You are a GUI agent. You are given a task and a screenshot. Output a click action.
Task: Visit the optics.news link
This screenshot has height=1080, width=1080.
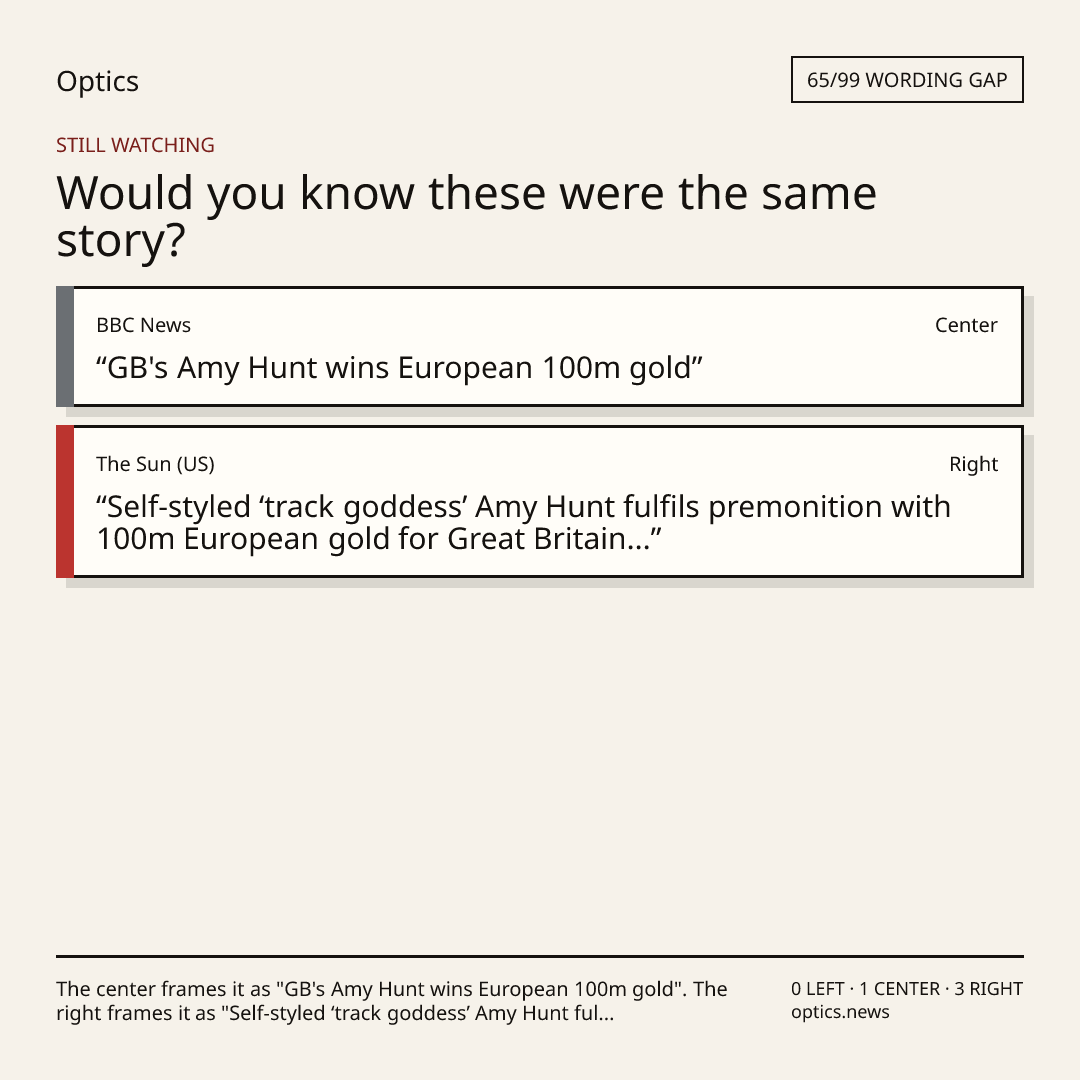pyautogui.click(x=840, y=1012)
